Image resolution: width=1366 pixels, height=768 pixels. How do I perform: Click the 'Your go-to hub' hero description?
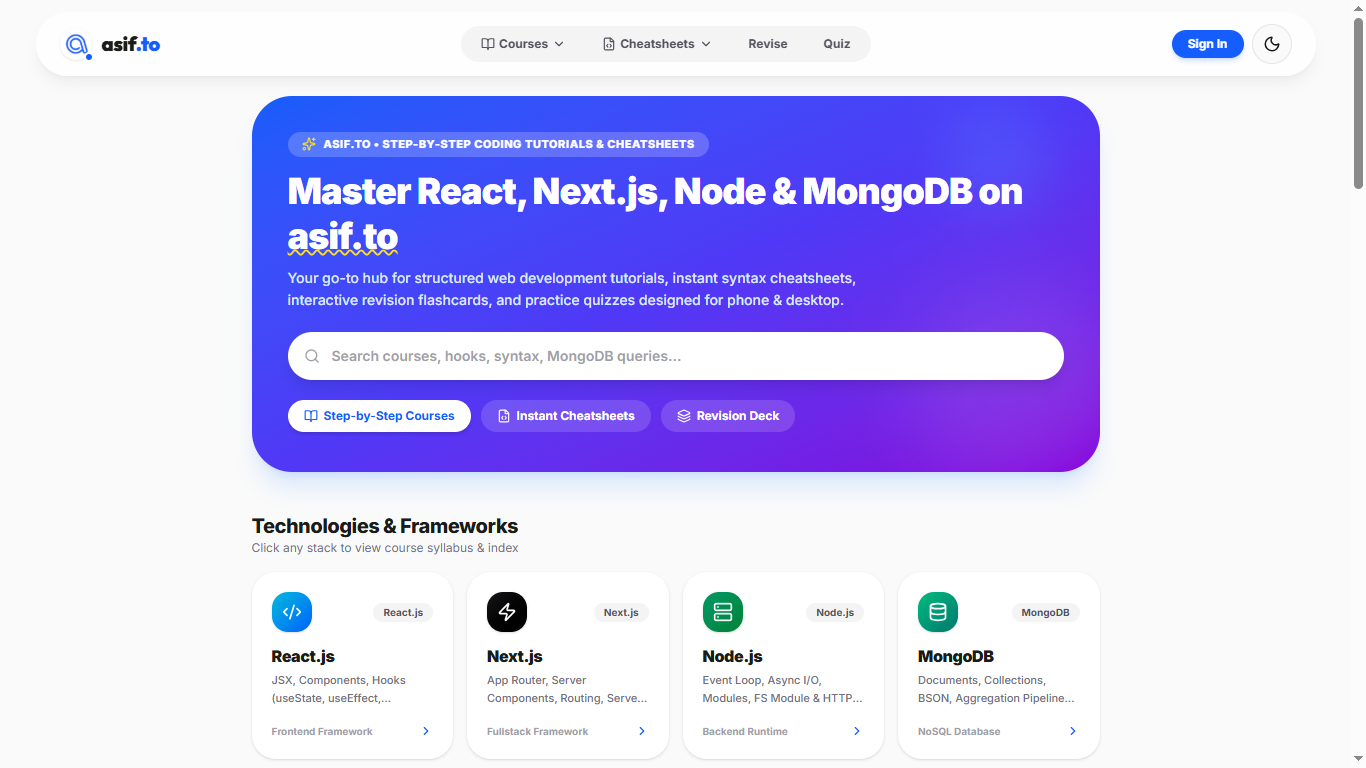pos(572,289)
